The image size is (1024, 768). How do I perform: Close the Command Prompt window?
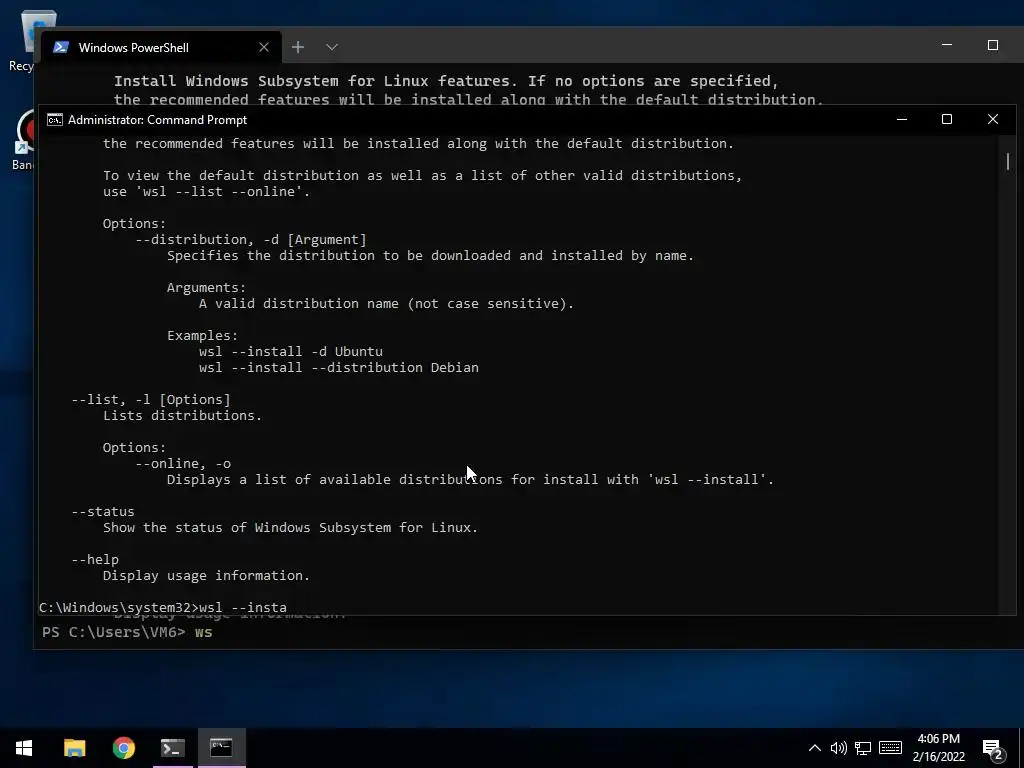tap(993, 120)
